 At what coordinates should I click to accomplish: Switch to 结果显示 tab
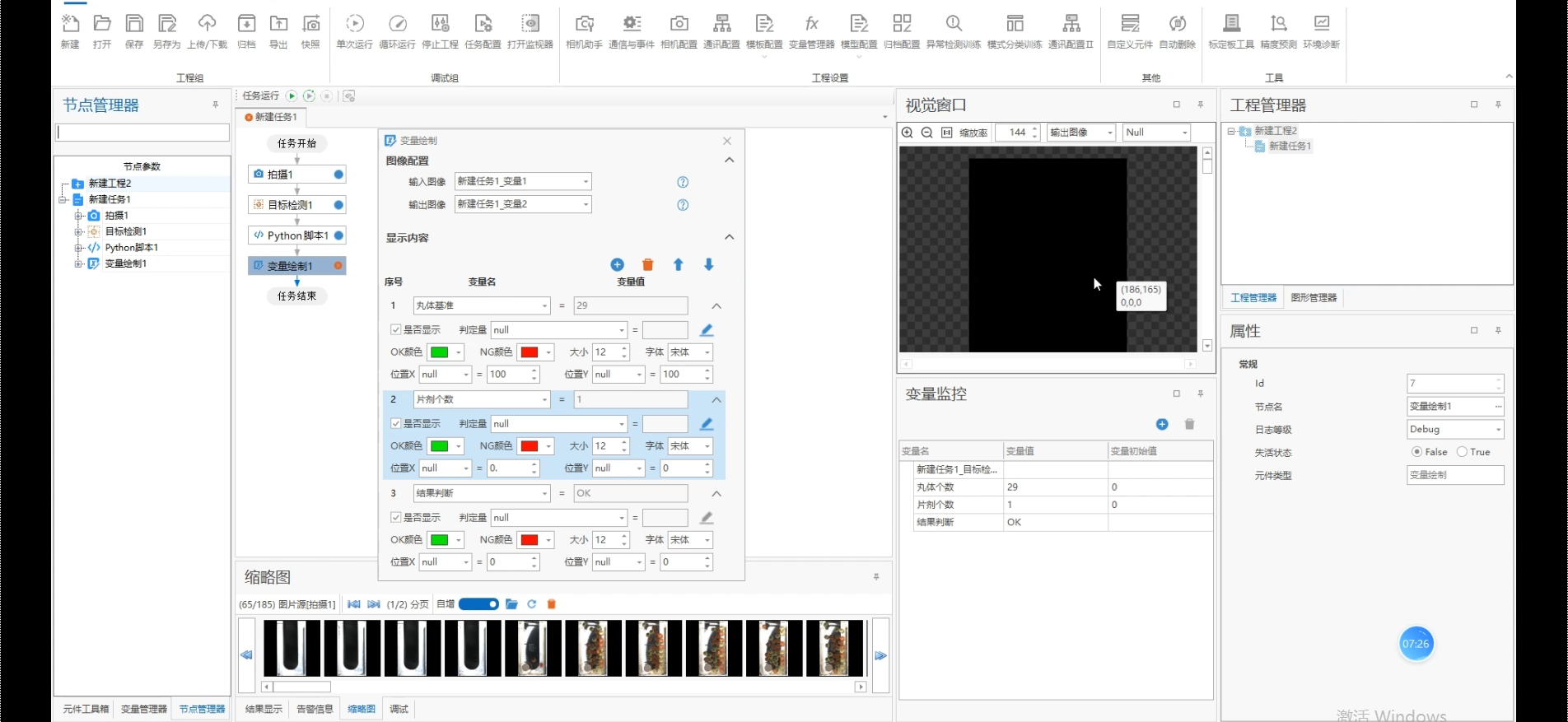(x=264, y=709)
